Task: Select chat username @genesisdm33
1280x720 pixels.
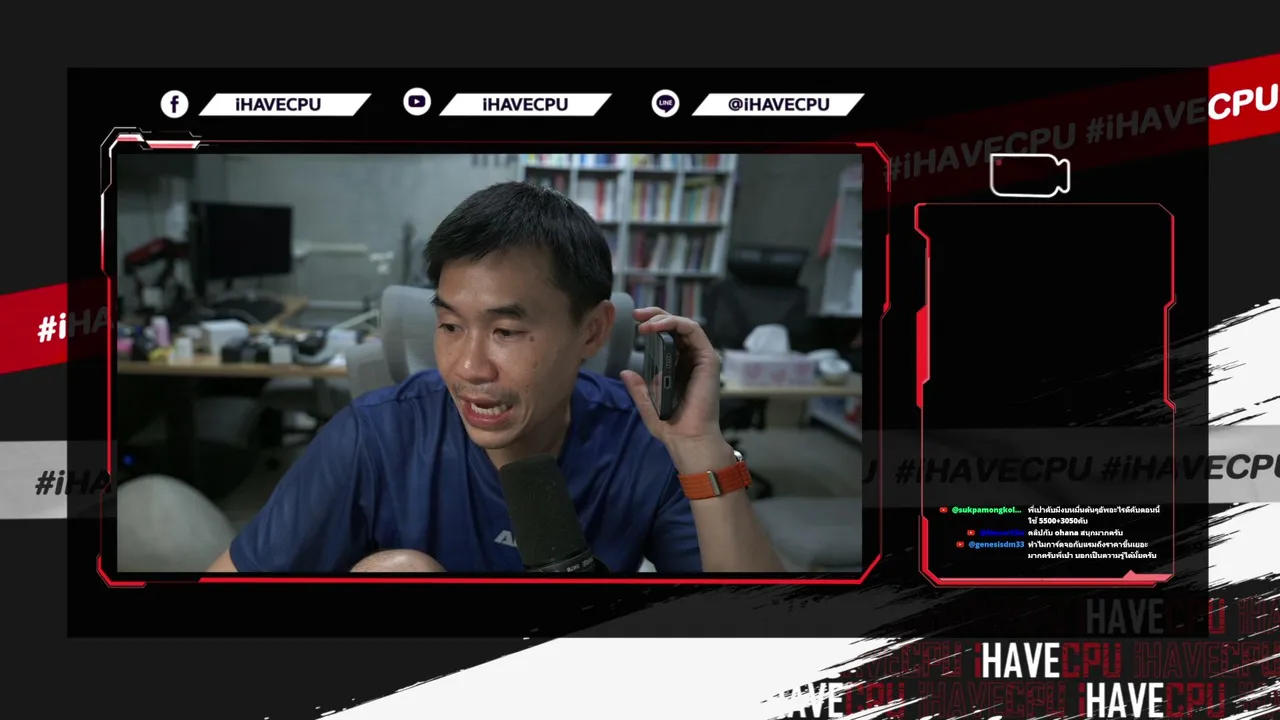Action: 996,545
